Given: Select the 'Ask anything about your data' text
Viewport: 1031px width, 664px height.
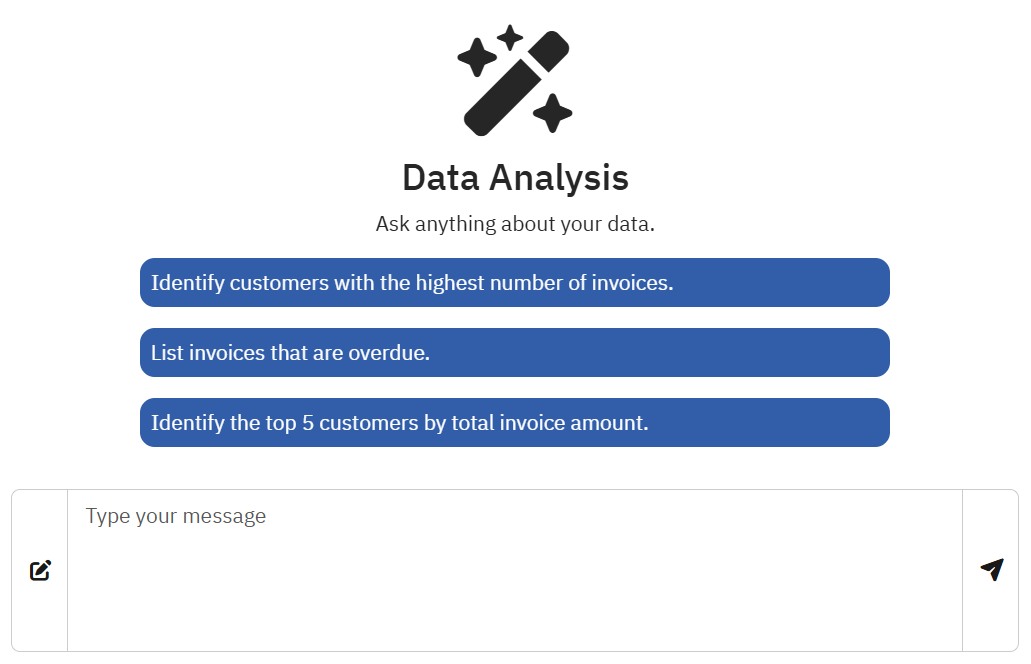Looking at the screenshot, I should pyautogui.click(x=514, y=223).
